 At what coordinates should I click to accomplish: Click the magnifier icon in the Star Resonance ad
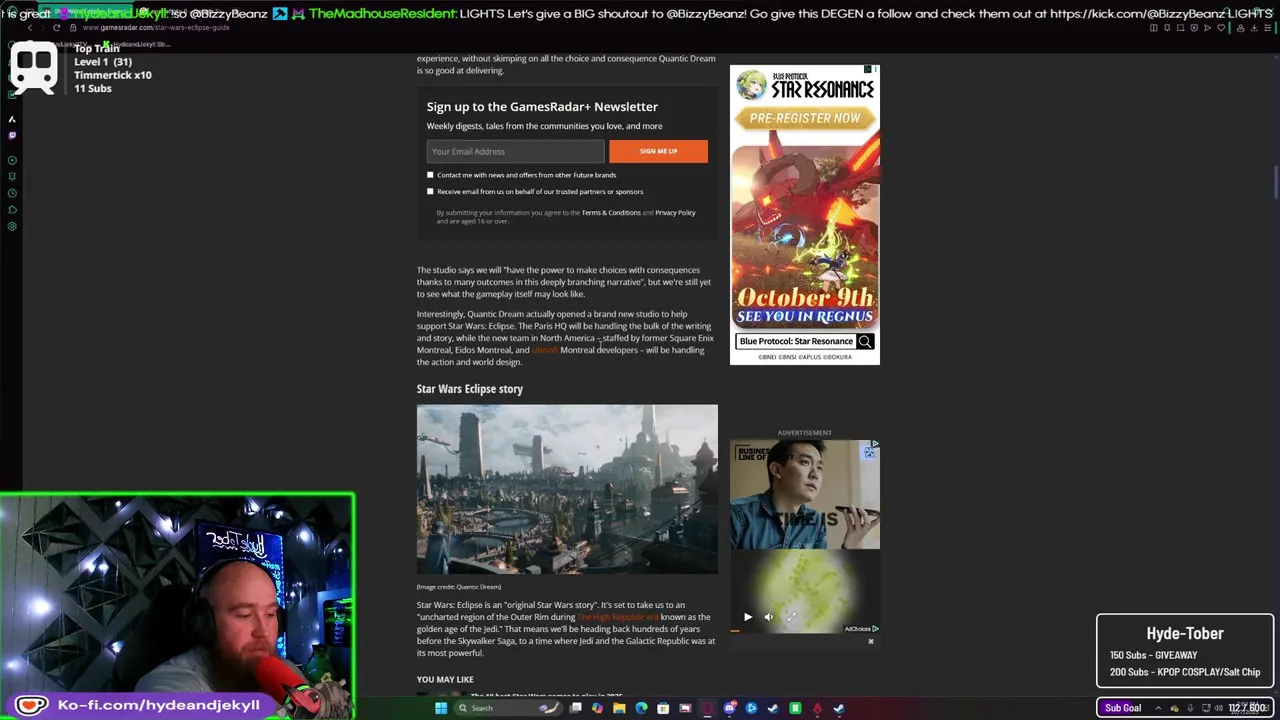click(865, 341)
